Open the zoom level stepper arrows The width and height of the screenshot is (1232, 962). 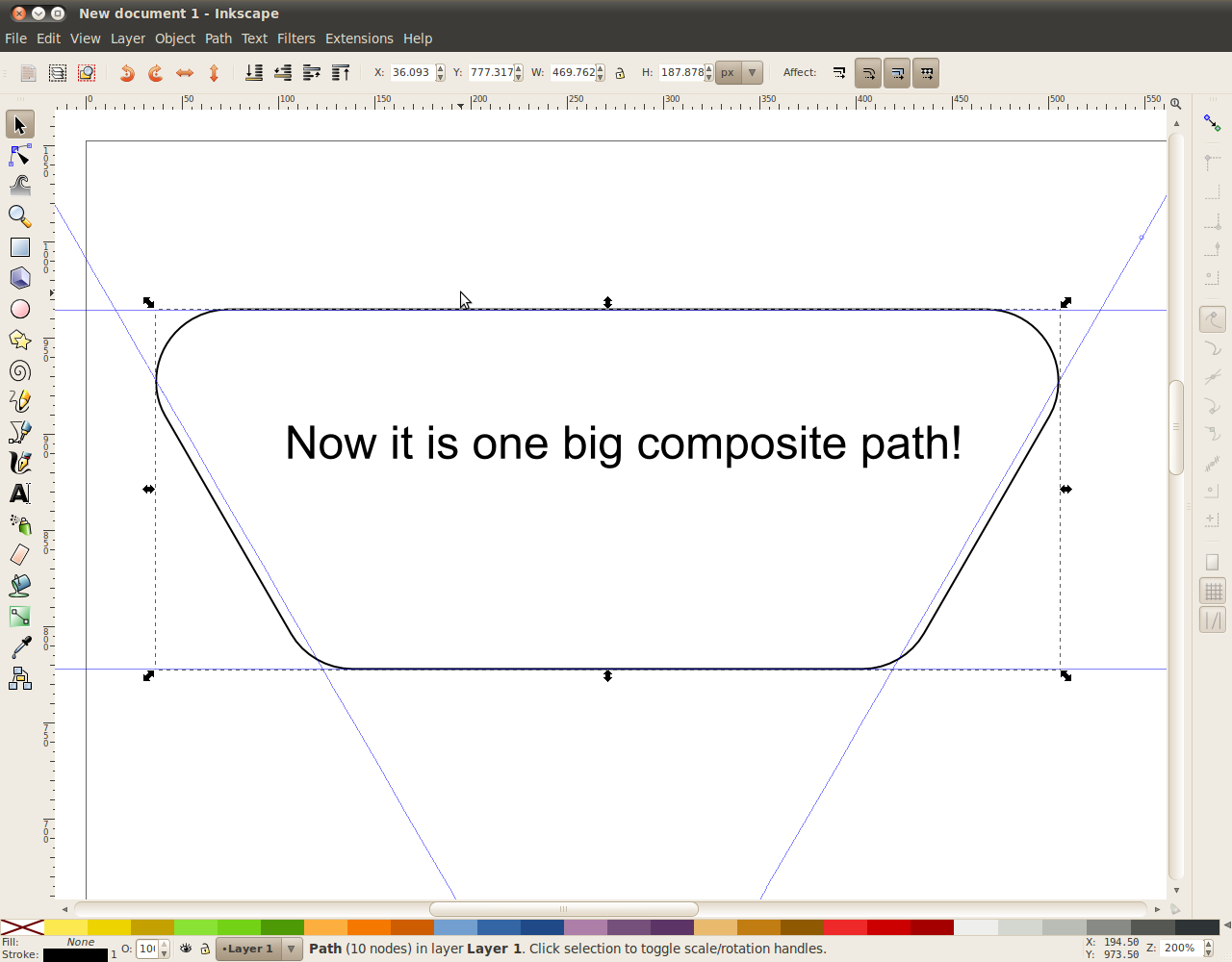[x=1209, y=949]
